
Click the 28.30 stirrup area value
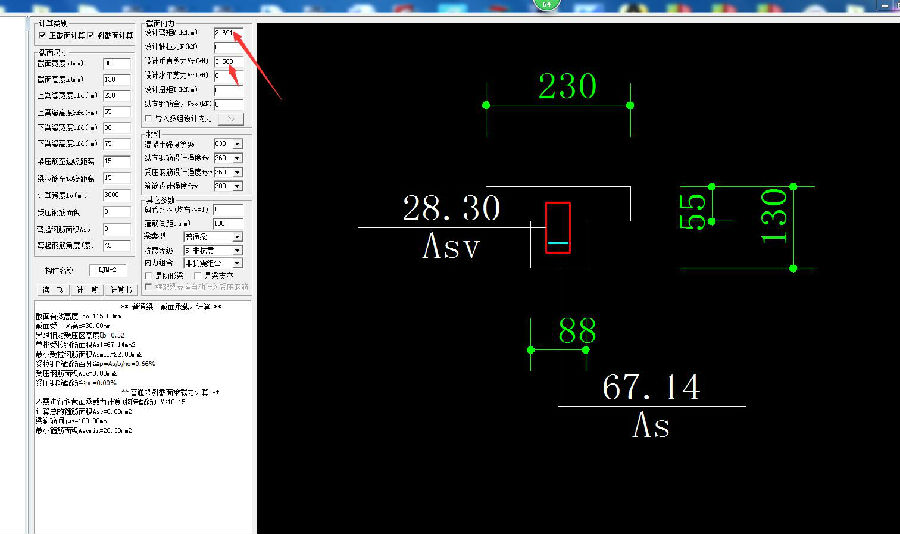[451, 208]
